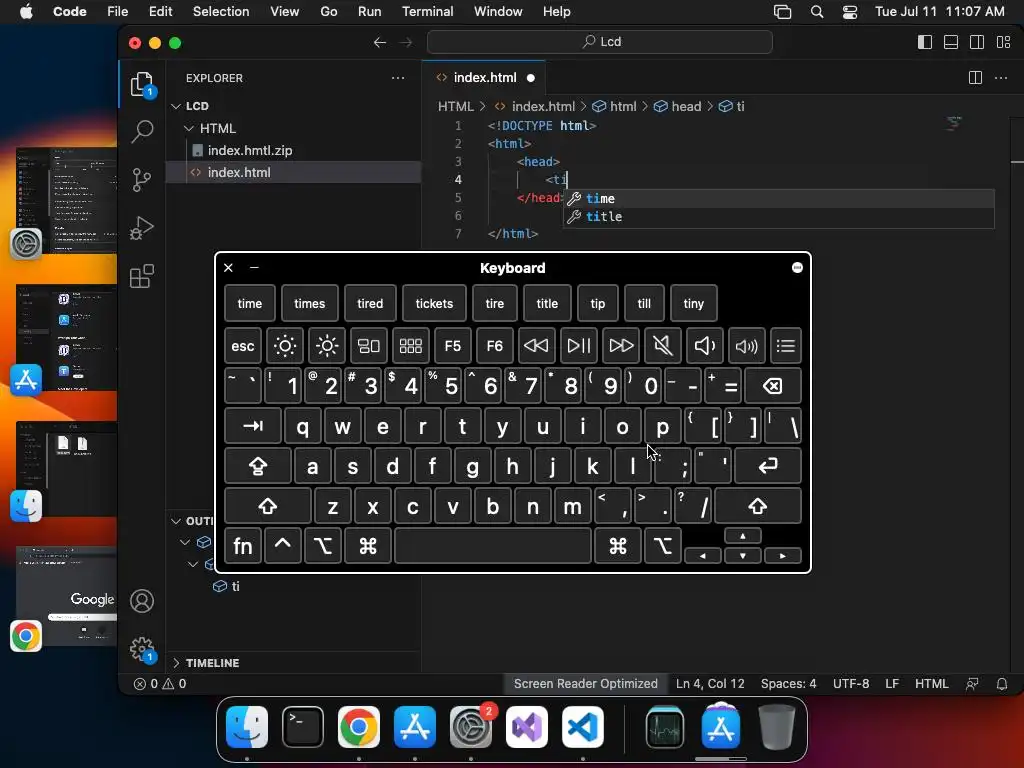Image resolution: width=1024 pixels, height=768 pixels.
Task: Customize layout icon in title bar
Action: (1004, 42)
